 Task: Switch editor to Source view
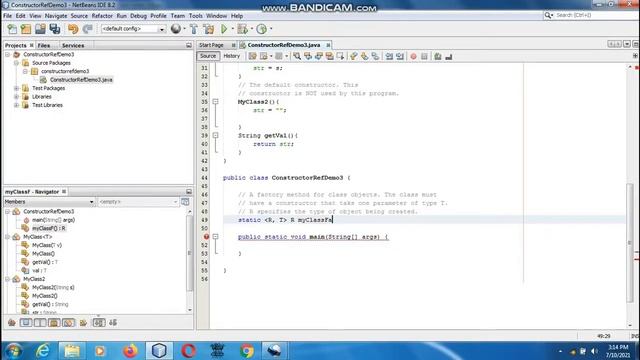point(208,56)
